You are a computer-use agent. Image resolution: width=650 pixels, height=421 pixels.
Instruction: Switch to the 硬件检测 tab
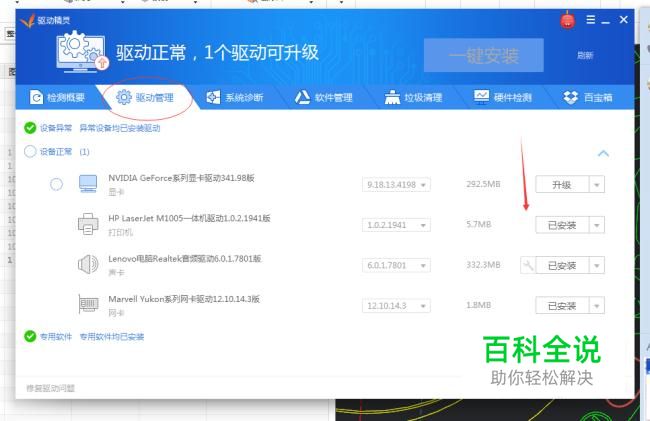pos(503,98)
